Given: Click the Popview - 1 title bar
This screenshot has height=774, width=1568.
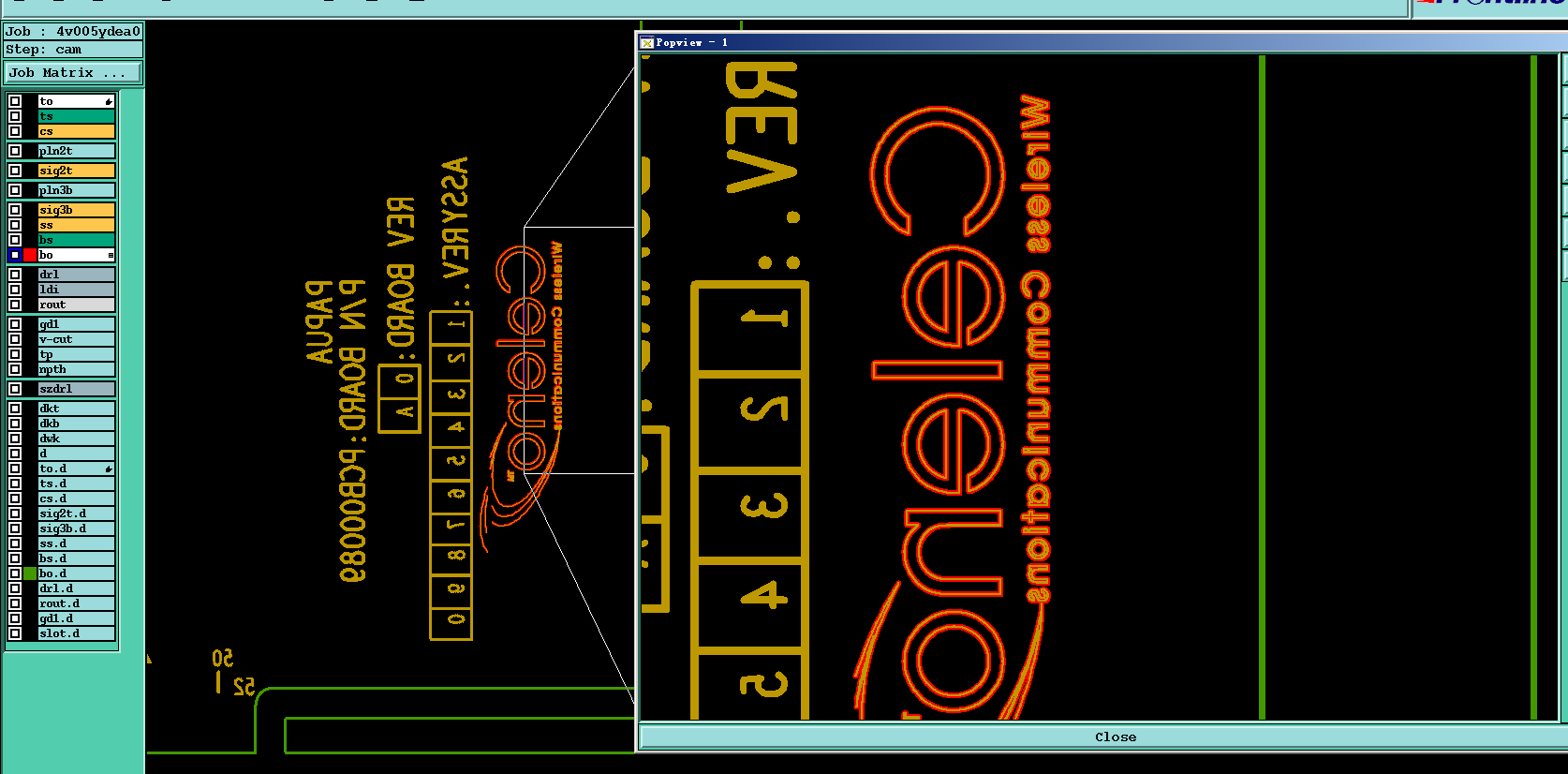Looking at the screenshot, I should pos(1103,42).
